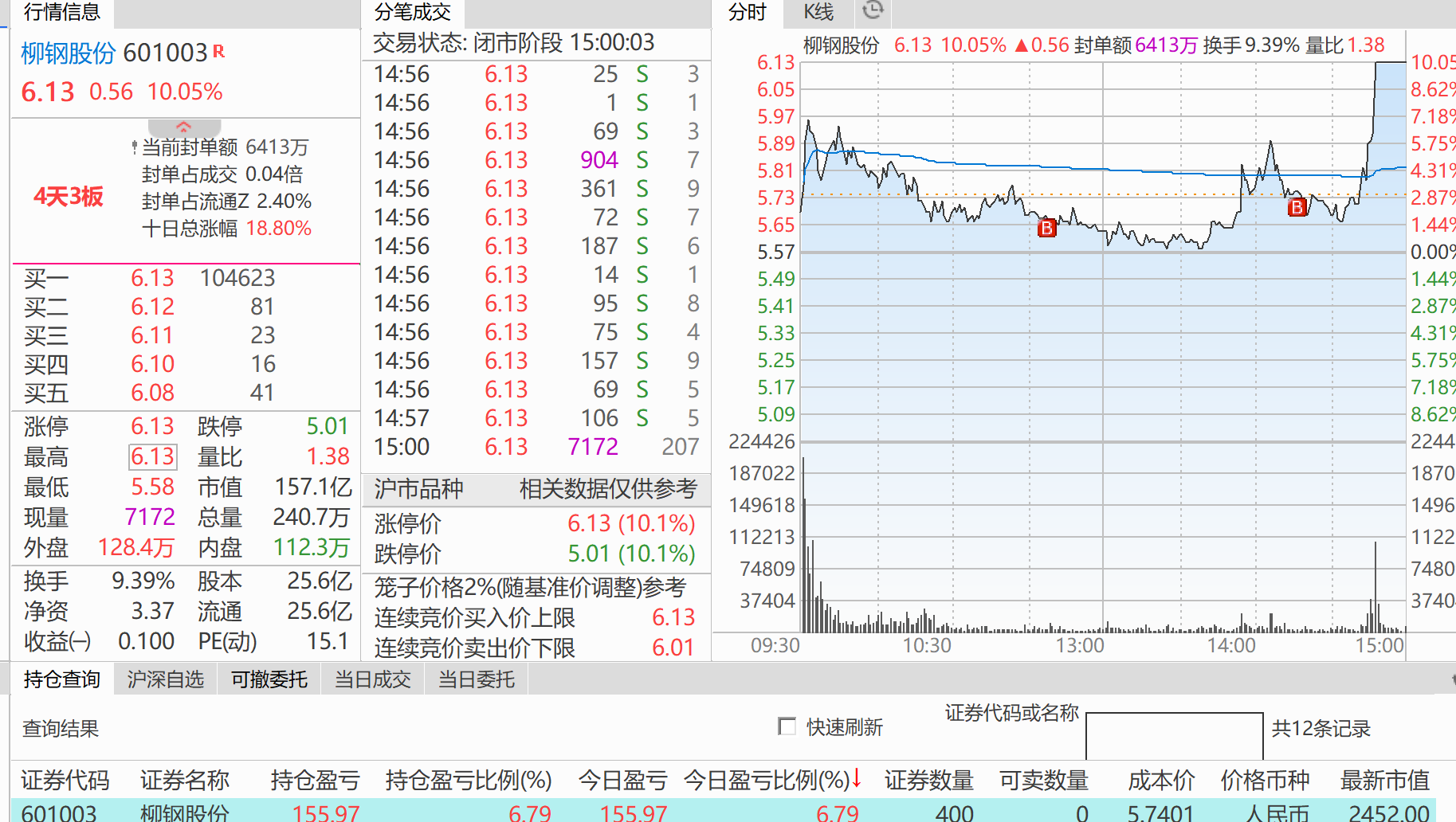The image size is (1456, 822).
Task: Click the trade row with volume 904
Action: (x=536, y=160)
